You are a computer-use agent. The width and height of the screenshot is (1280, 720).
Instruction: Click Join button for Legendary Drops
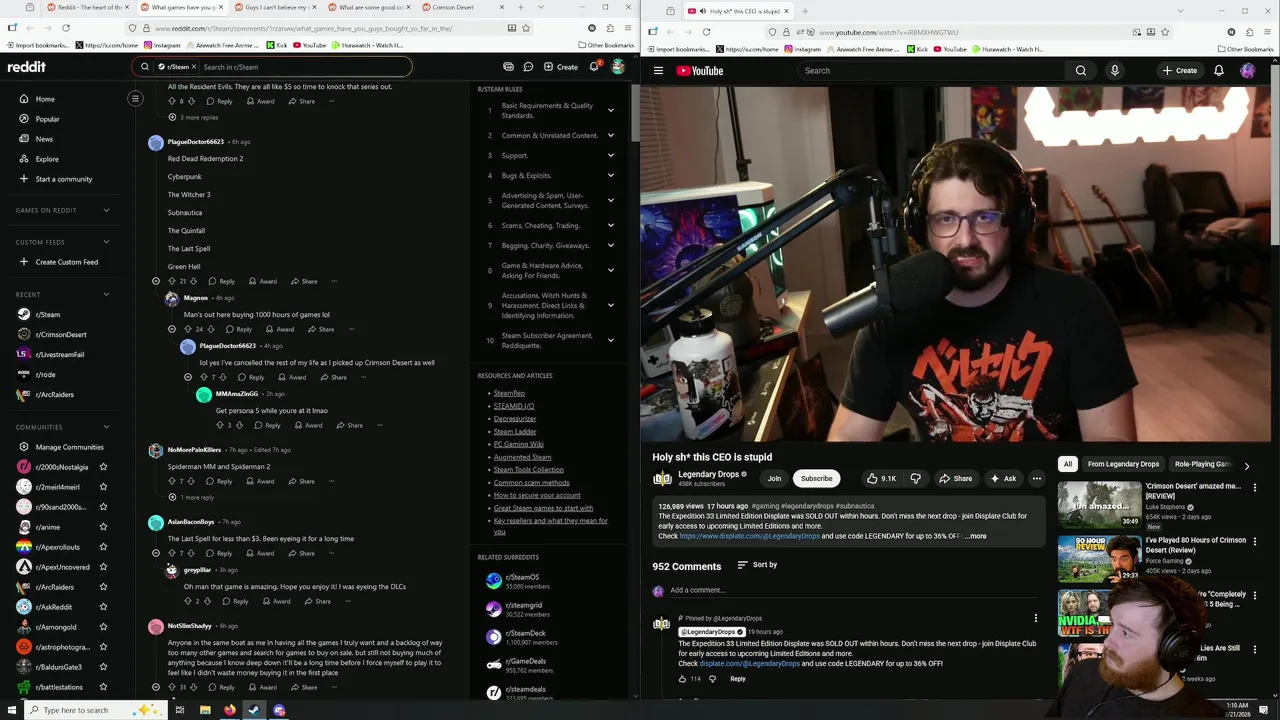pyautogui.click(x=774, y=478)
